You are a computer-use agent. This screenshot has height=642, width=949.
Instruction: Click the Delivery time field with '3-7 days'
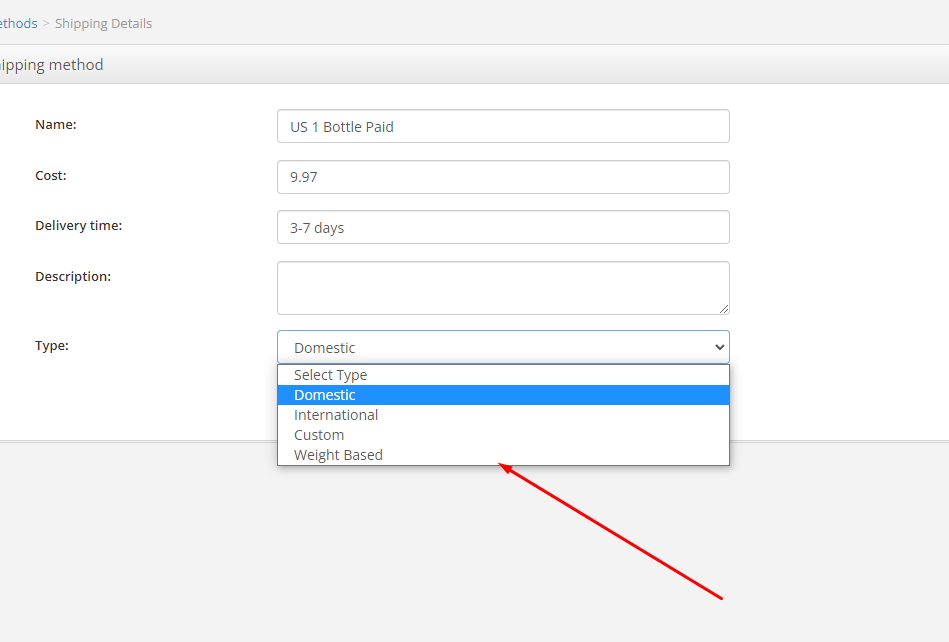(x=504, y=228)
